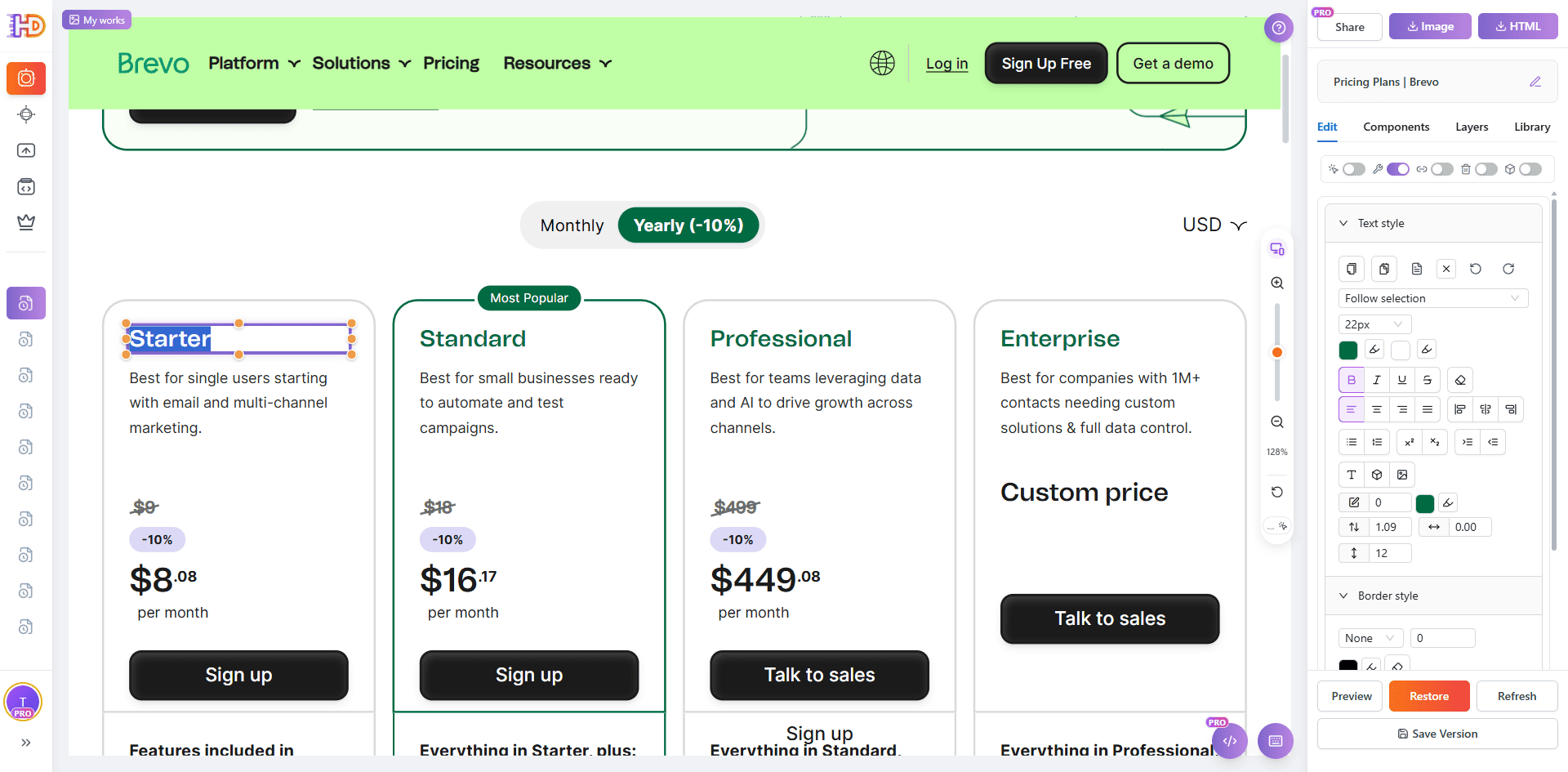Click the orange Restore button
The image size is (1568, 772).
[x=1429, y=696]
